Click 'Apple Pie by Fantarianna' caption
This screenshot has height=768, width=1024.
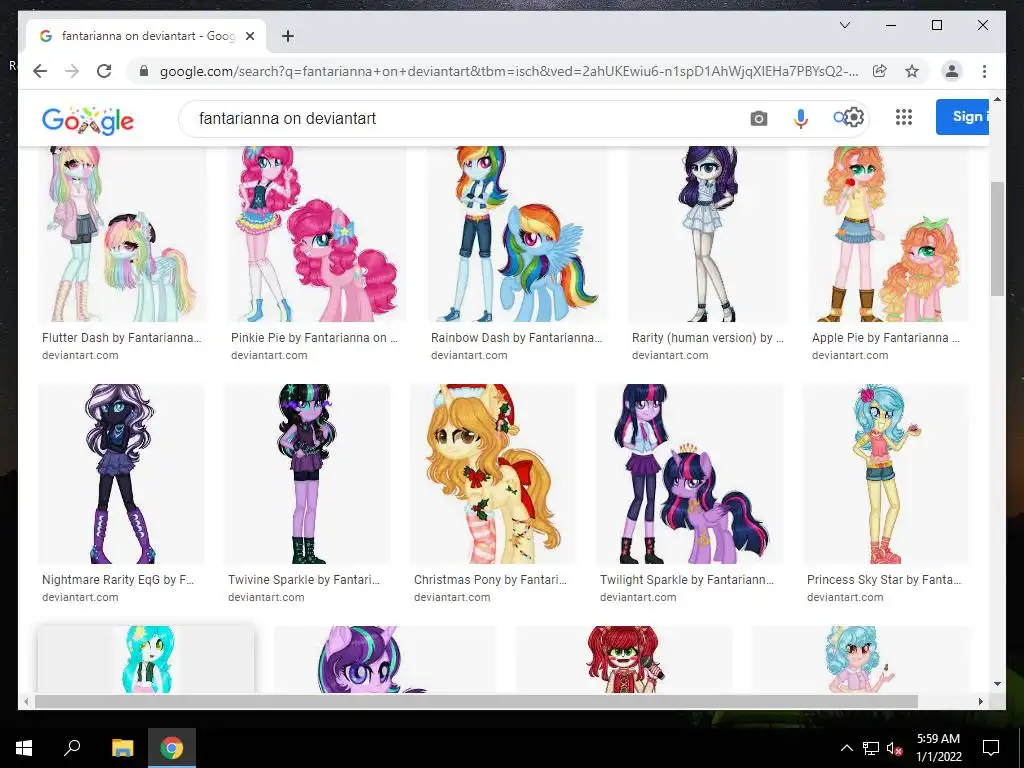(886, 338)
